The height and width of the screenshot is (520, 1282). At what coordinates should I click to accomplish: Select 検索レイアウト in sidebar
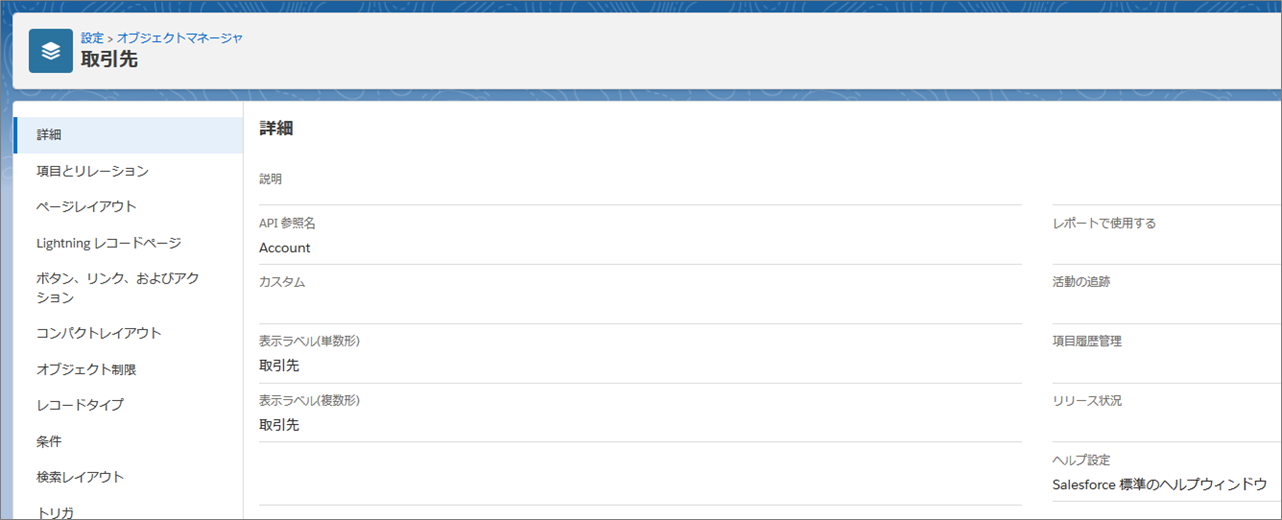[x=80, y=477]
